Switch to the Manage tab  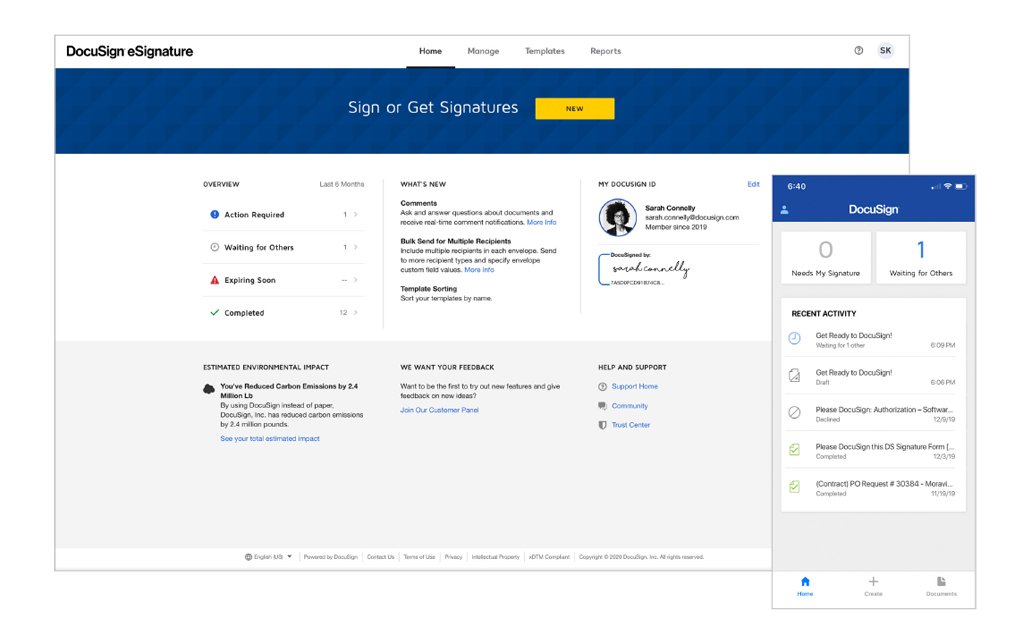pos(483,51)
